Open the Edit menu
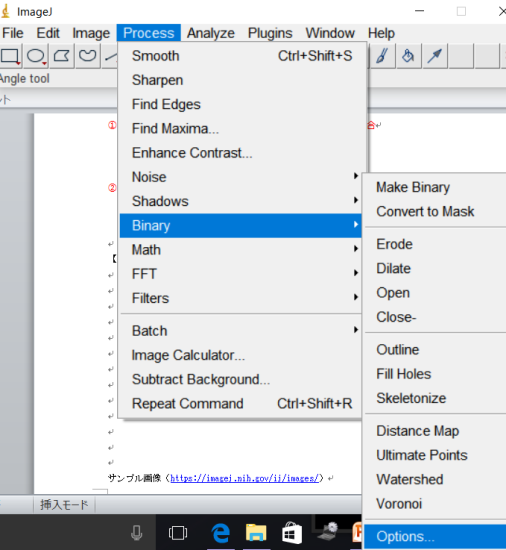Image resolution: width=506 pixels, height=550 pixels. point(48,33)
